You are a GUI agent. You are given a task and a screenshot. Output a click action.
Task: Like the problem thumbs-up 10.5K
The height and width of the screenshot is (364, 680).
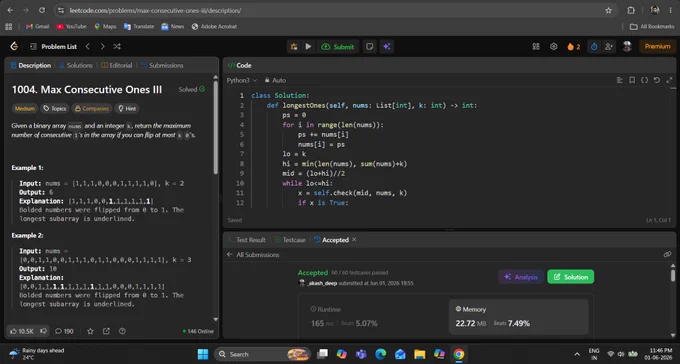[22, 331]
